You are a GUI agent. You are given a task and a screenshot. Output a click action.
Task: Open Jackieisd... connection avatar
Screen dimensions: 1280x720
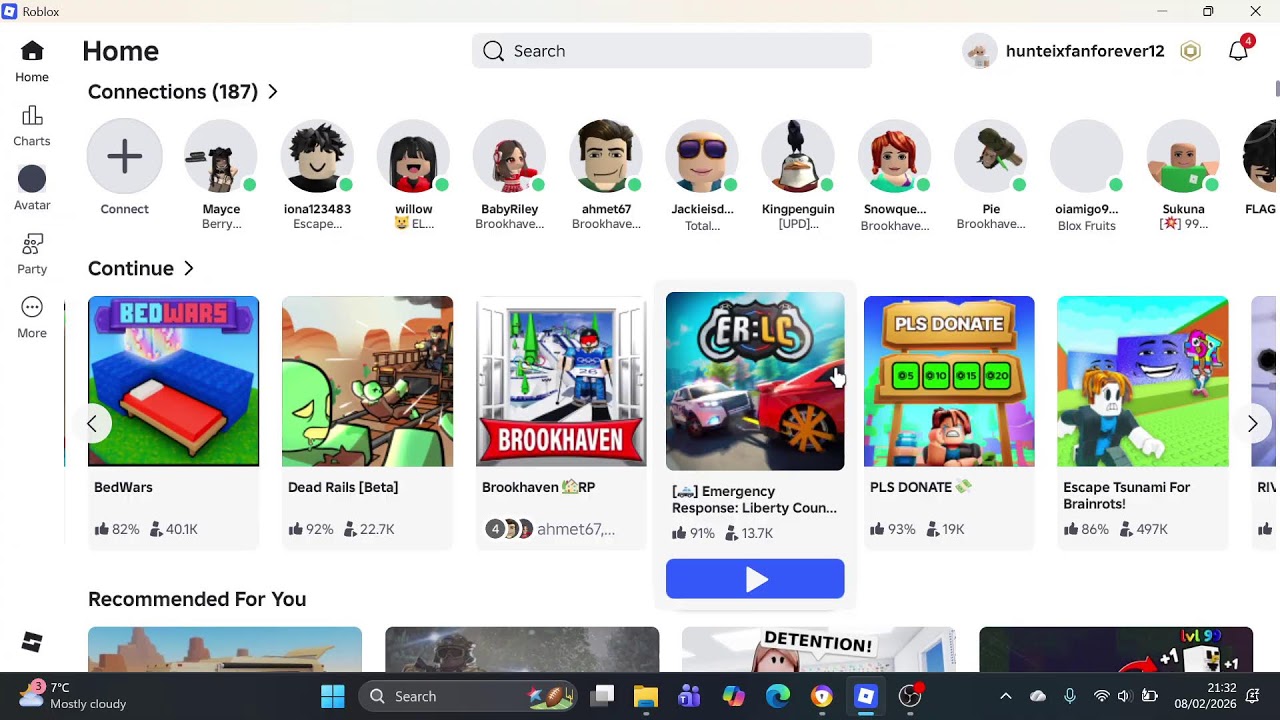702,156
